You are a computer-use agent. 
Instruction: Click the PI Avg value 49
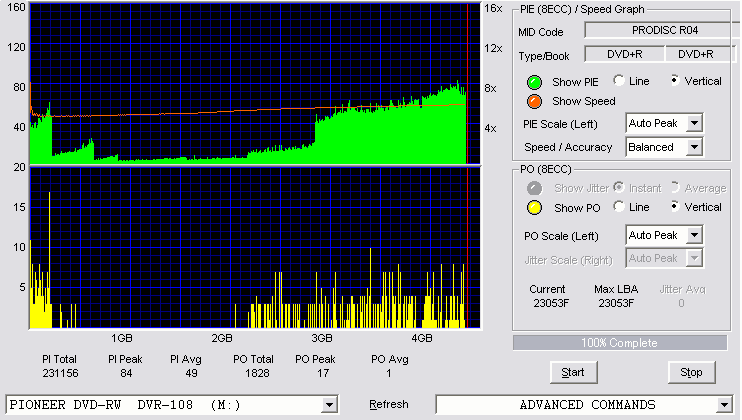pyautogui.click(x=191, y=373)
